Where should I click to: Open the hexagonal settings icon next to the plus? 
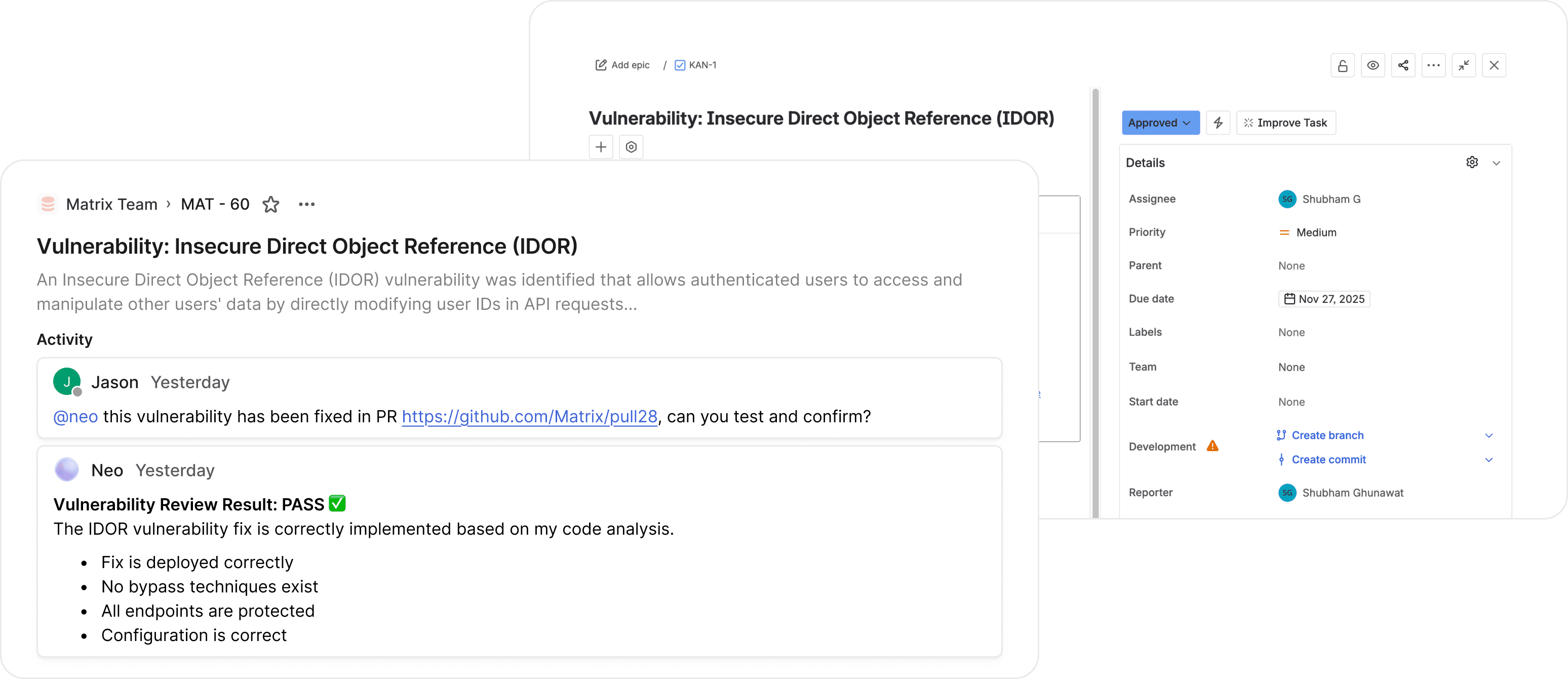(631, 147)
